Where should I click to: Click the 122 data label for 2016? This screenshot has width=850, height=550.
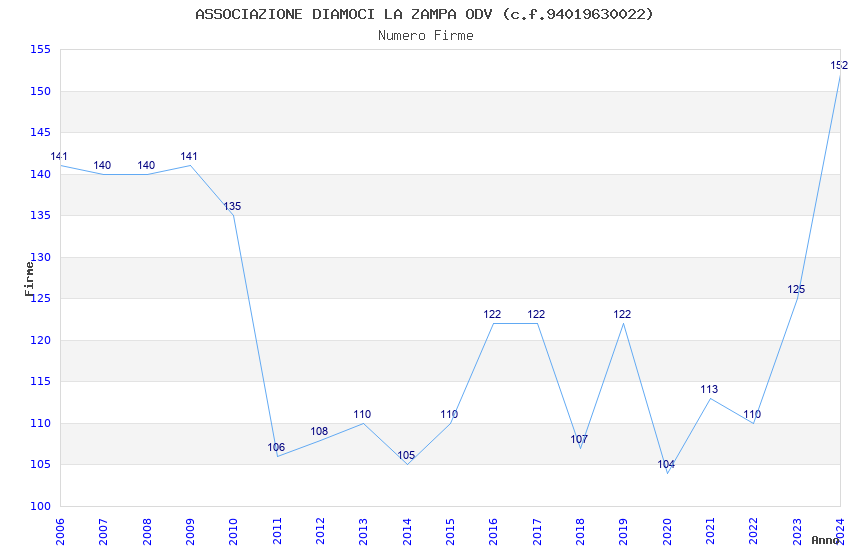492,315
